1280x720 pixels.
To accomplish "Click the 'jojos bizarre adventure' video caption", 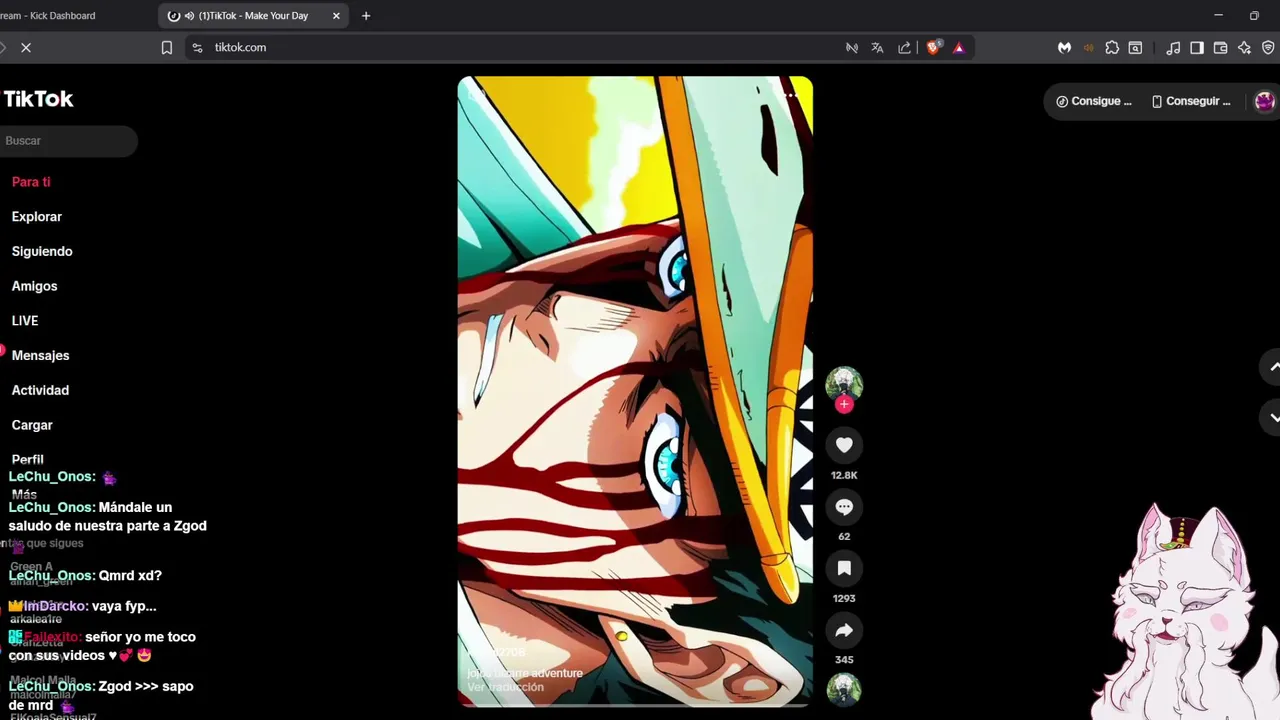I will 525,673.
